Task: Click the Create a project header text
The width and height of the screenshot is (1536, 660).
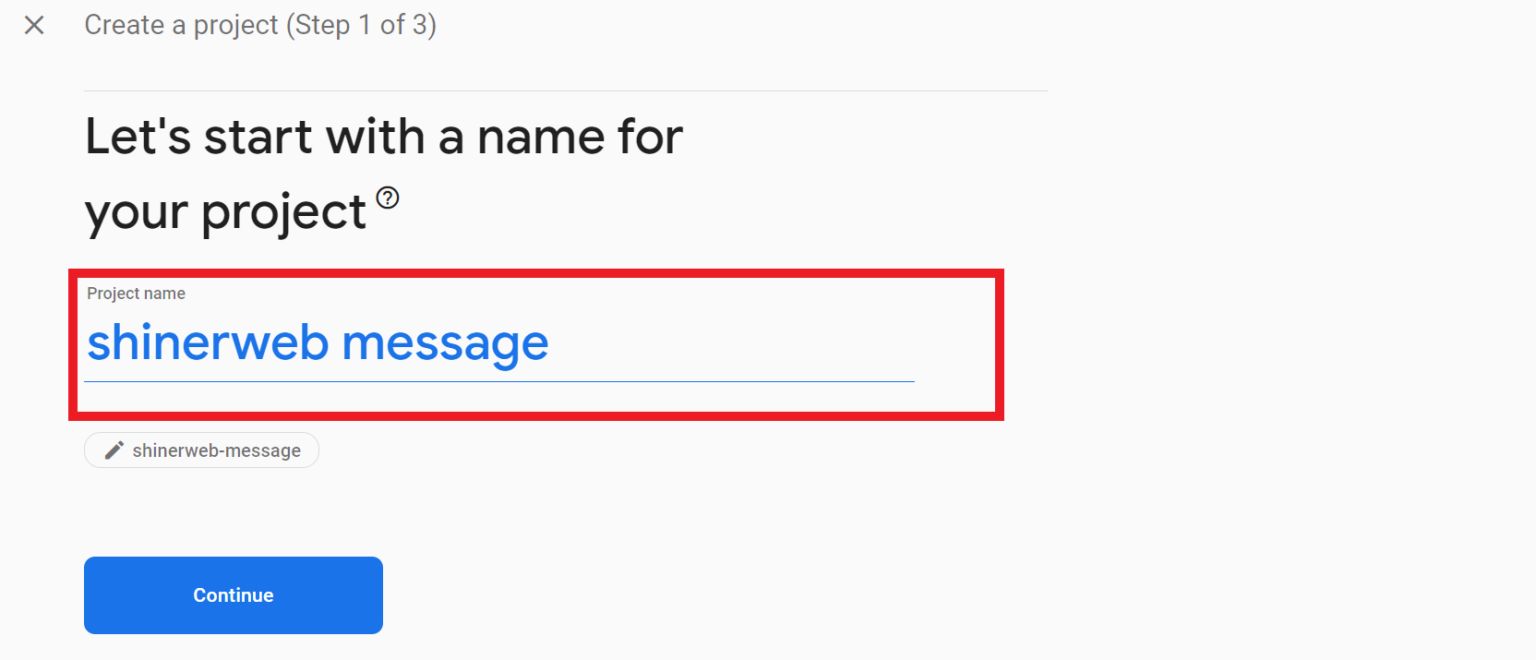Action: 260,25
